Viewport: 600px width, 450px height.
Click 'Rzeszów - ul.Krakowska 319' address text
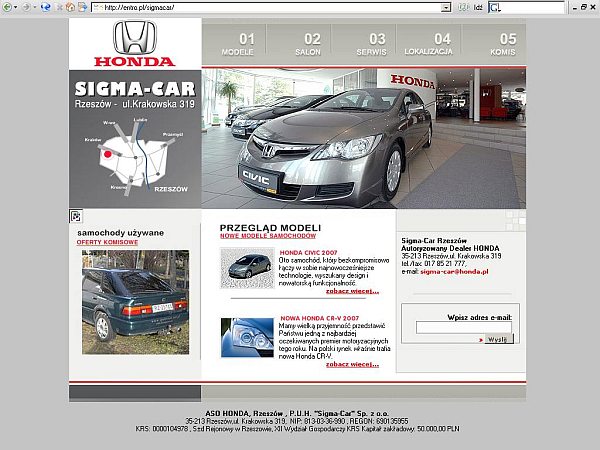pos(135,104)
